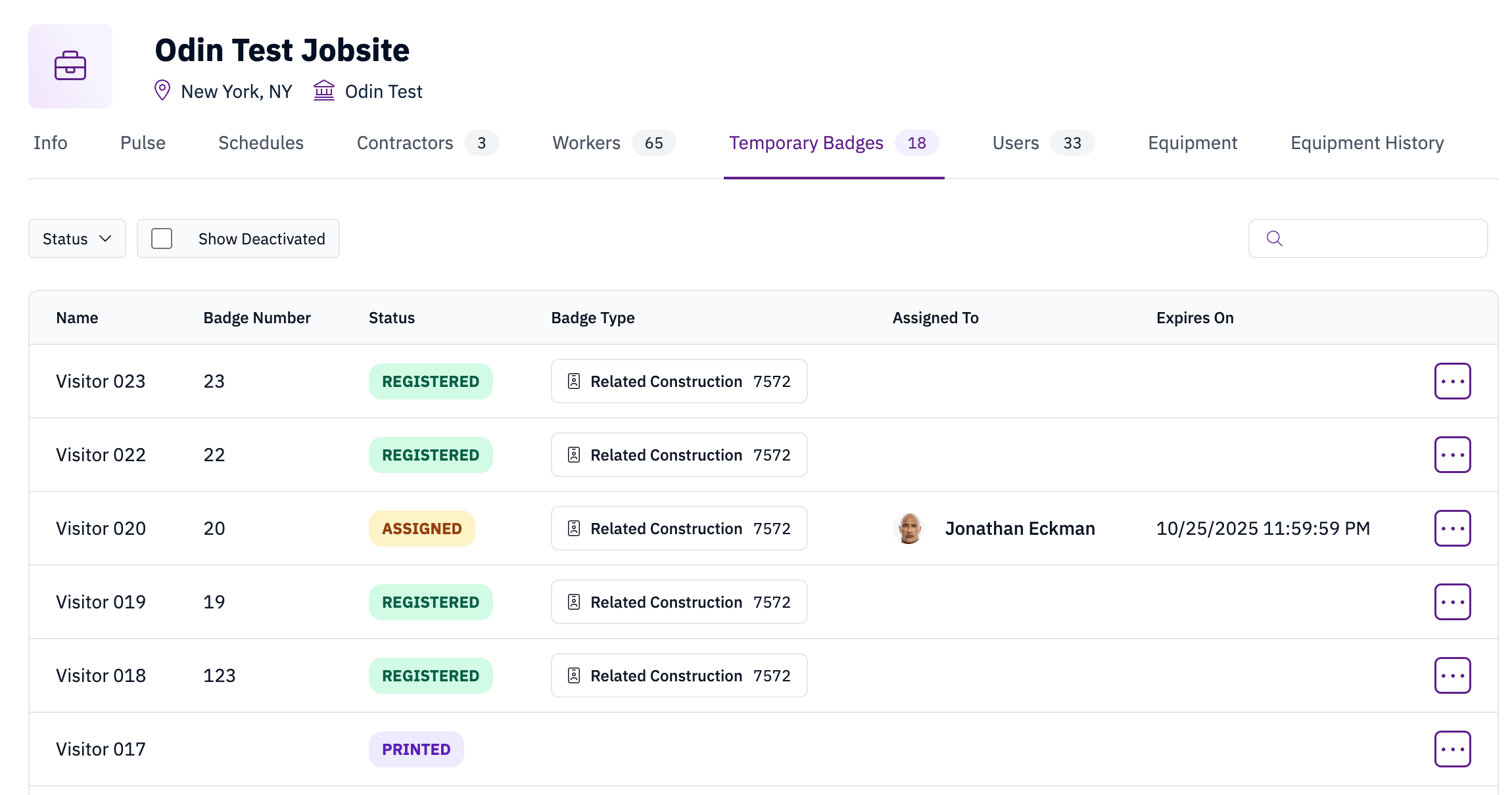Toggle the Show Deactivated checkbox

(162, 238)
